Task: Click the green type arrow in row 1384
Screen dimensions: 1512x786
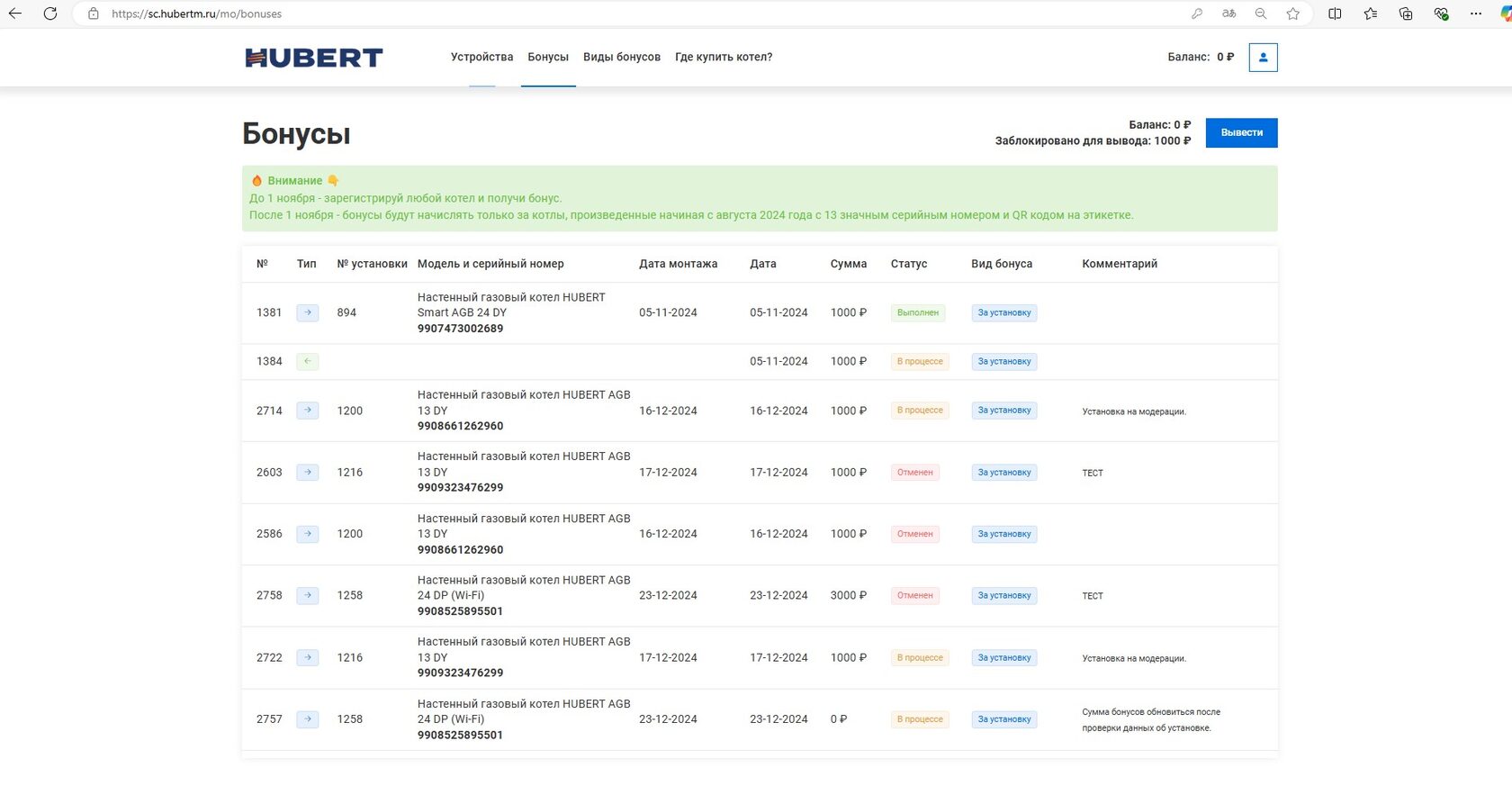Action: click(308, 361)
